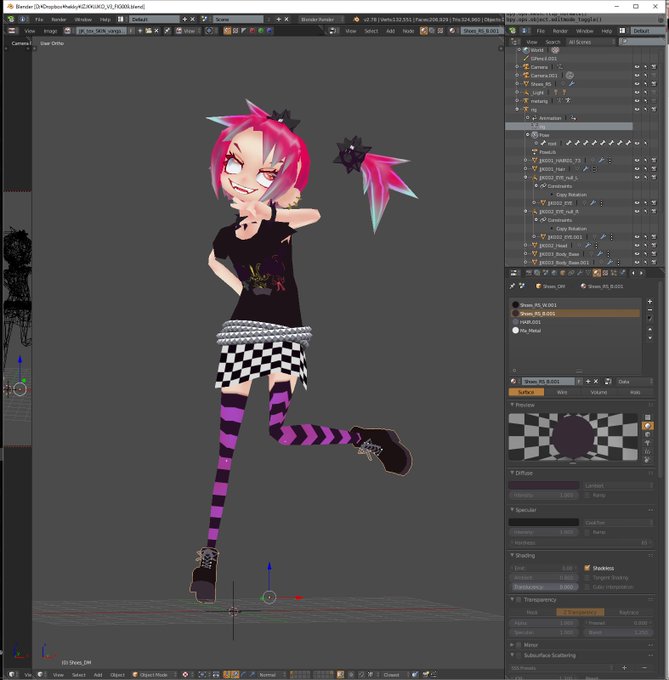Screen dimensions: 669x680
Task: Collapse the Specular panel
Action: (x=512, y=510)
